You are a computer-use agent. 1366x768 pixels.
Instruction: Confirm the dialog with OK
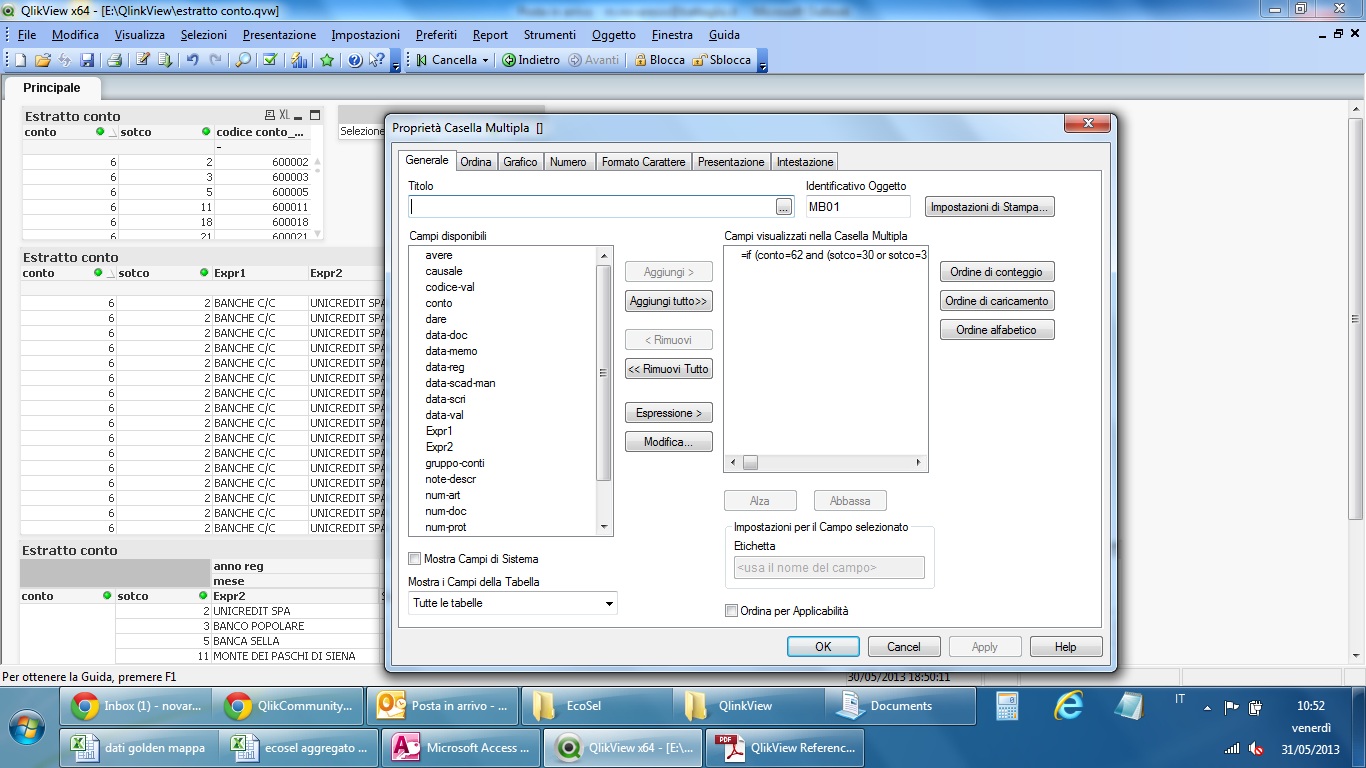pos(823,646)
